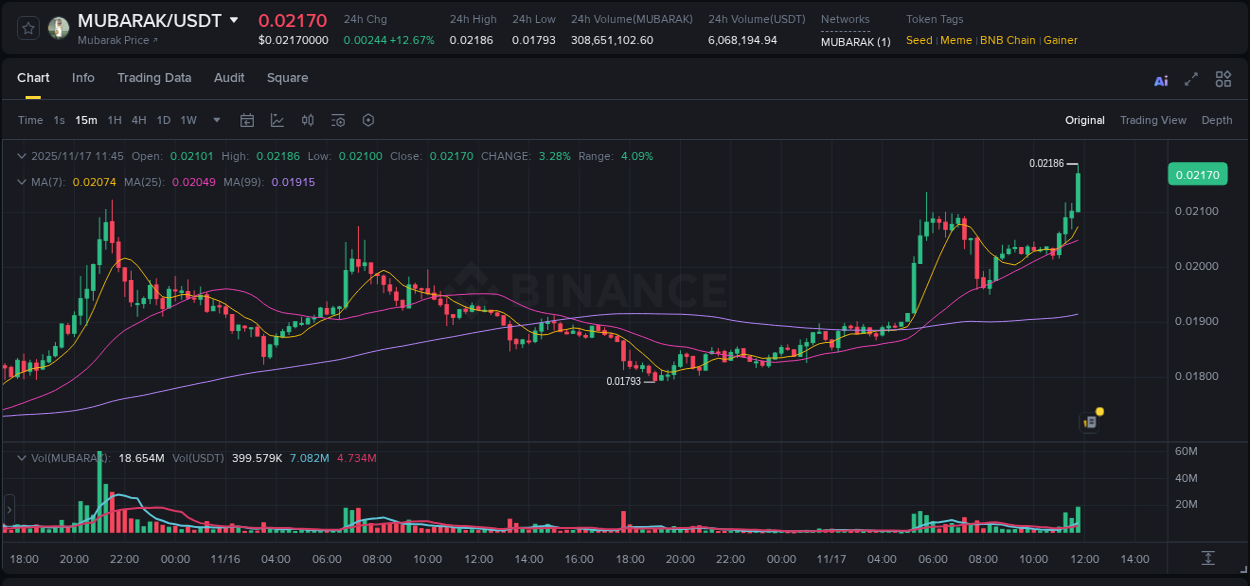
Task: Expand chart to fullscreen with diagonal arrows icon
Action: tap(1191, 79)
